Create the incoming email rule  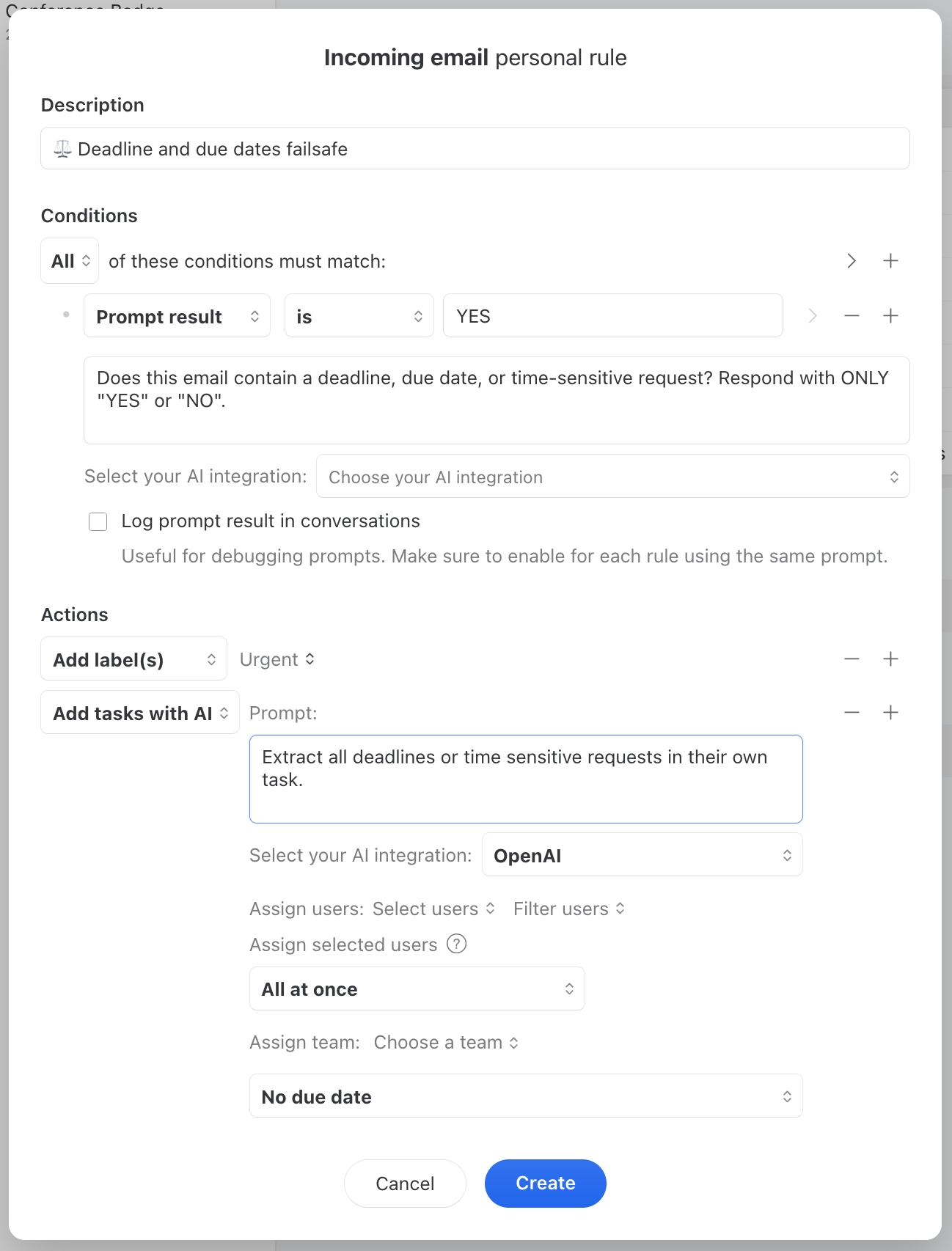click(x=545, y=1183)
